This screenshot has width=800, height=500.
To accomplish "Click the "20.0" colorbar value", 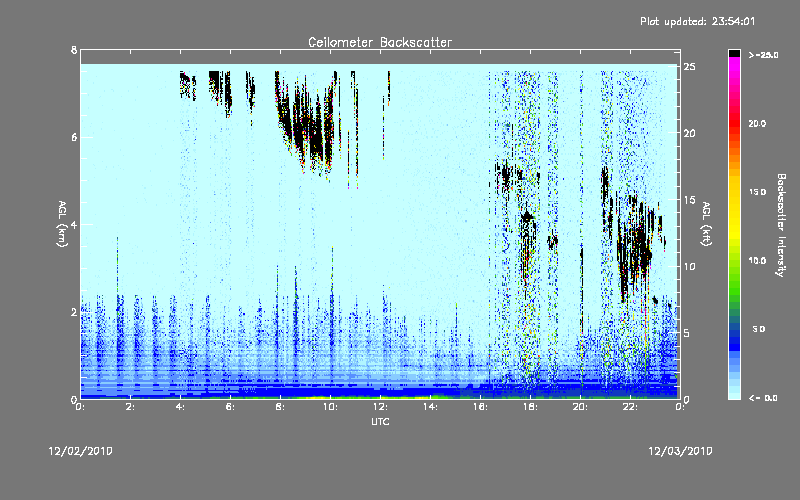I will point(757,123).
